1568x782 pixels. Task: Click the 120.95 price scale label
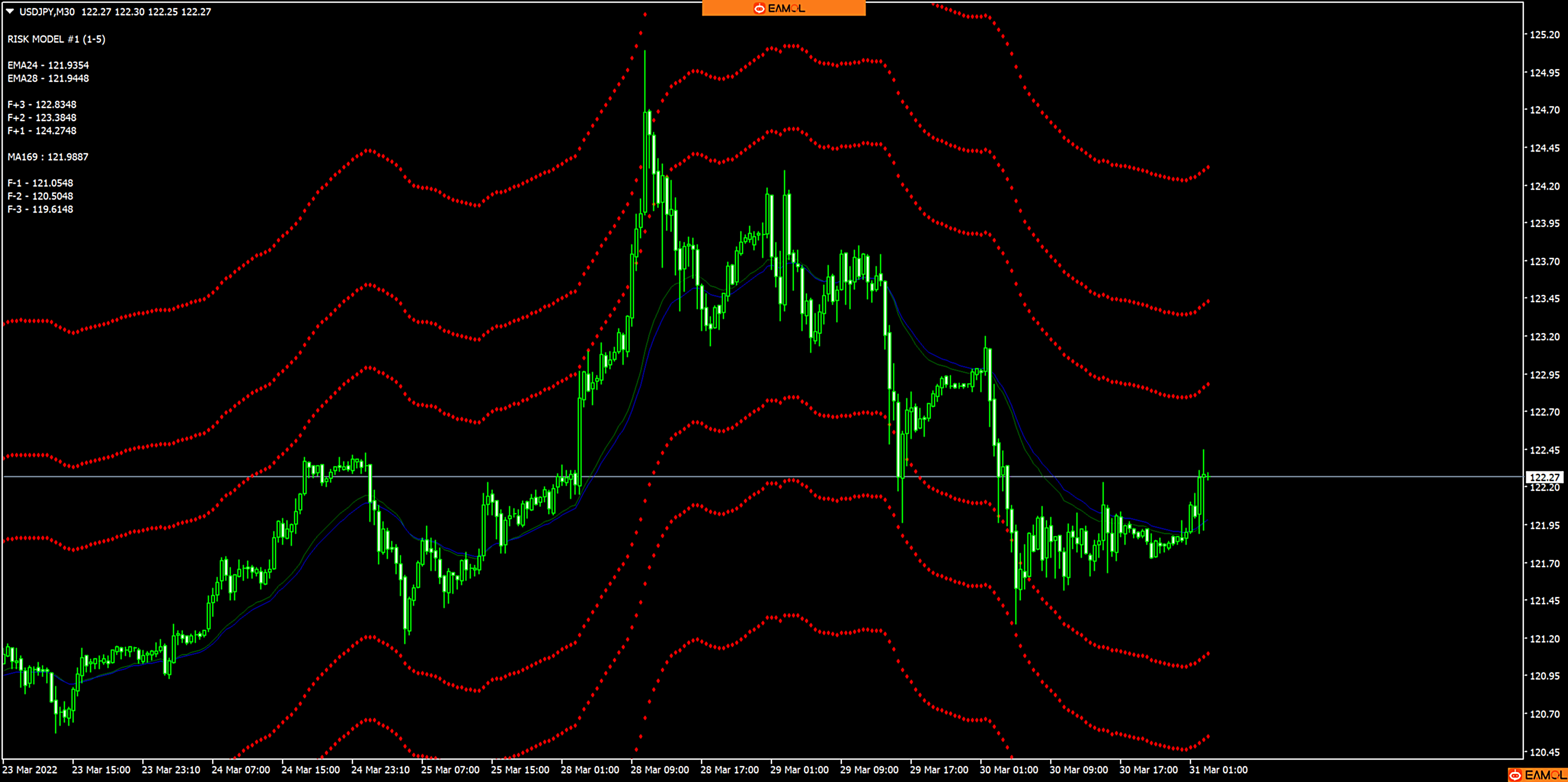click(x=1545, y=676)
